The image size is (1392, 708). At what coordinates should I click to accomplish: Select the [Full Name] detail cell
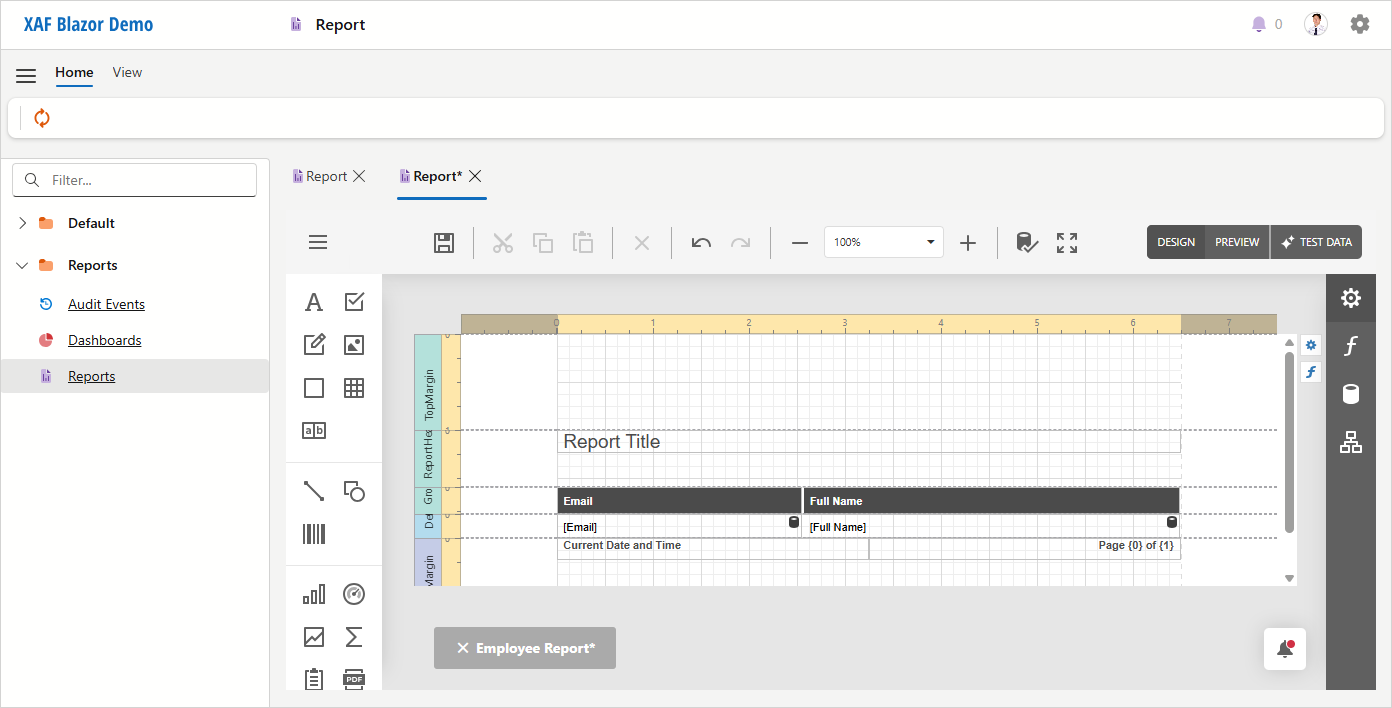(991, 526)
